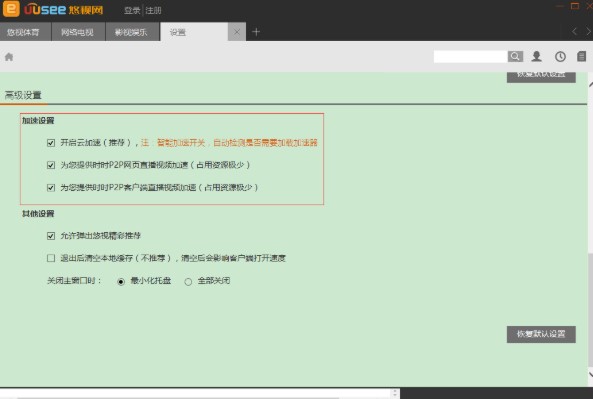Click the search magnifier button
593x399 pixels.
pos(515,56)
